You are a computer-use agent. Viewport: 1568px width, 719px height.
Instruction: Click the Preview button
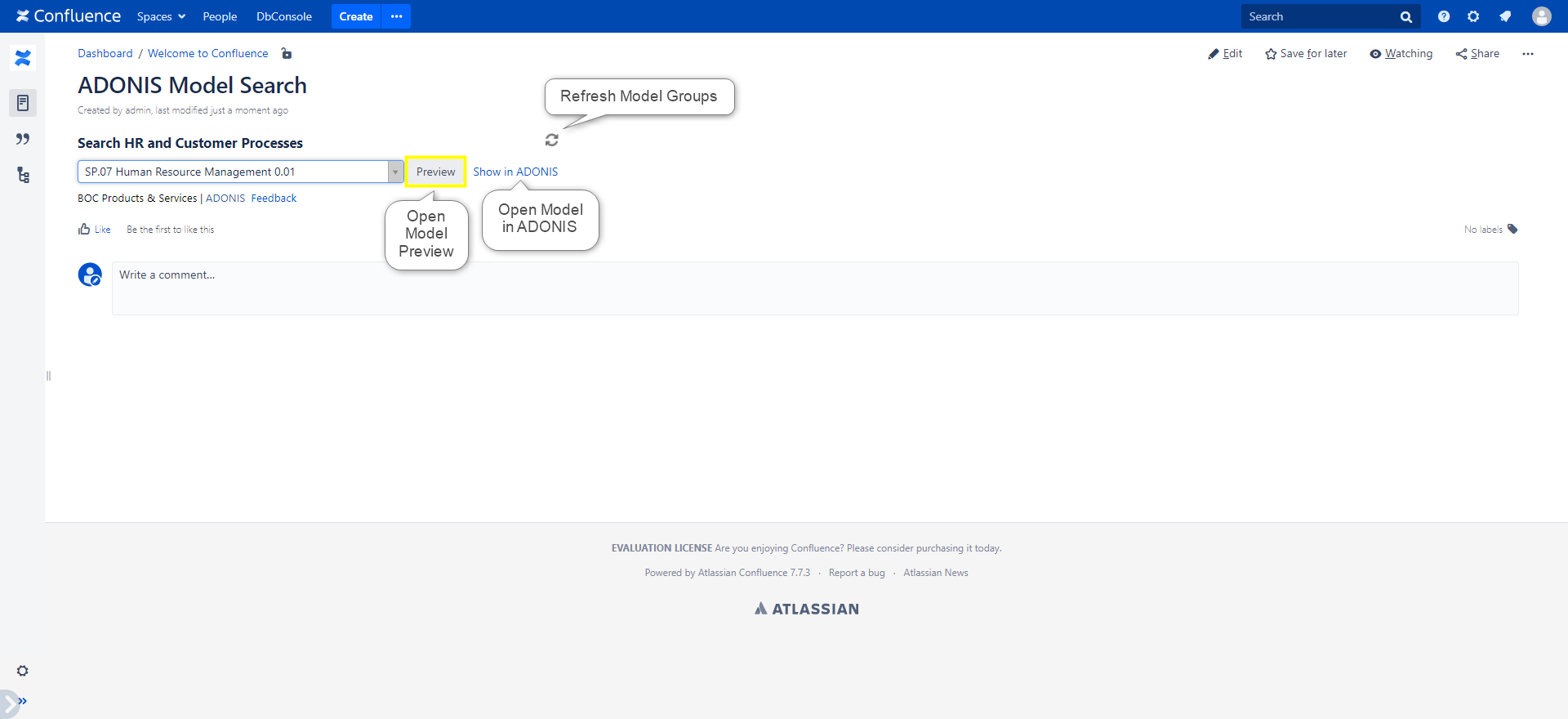click(x=435, y=172)
